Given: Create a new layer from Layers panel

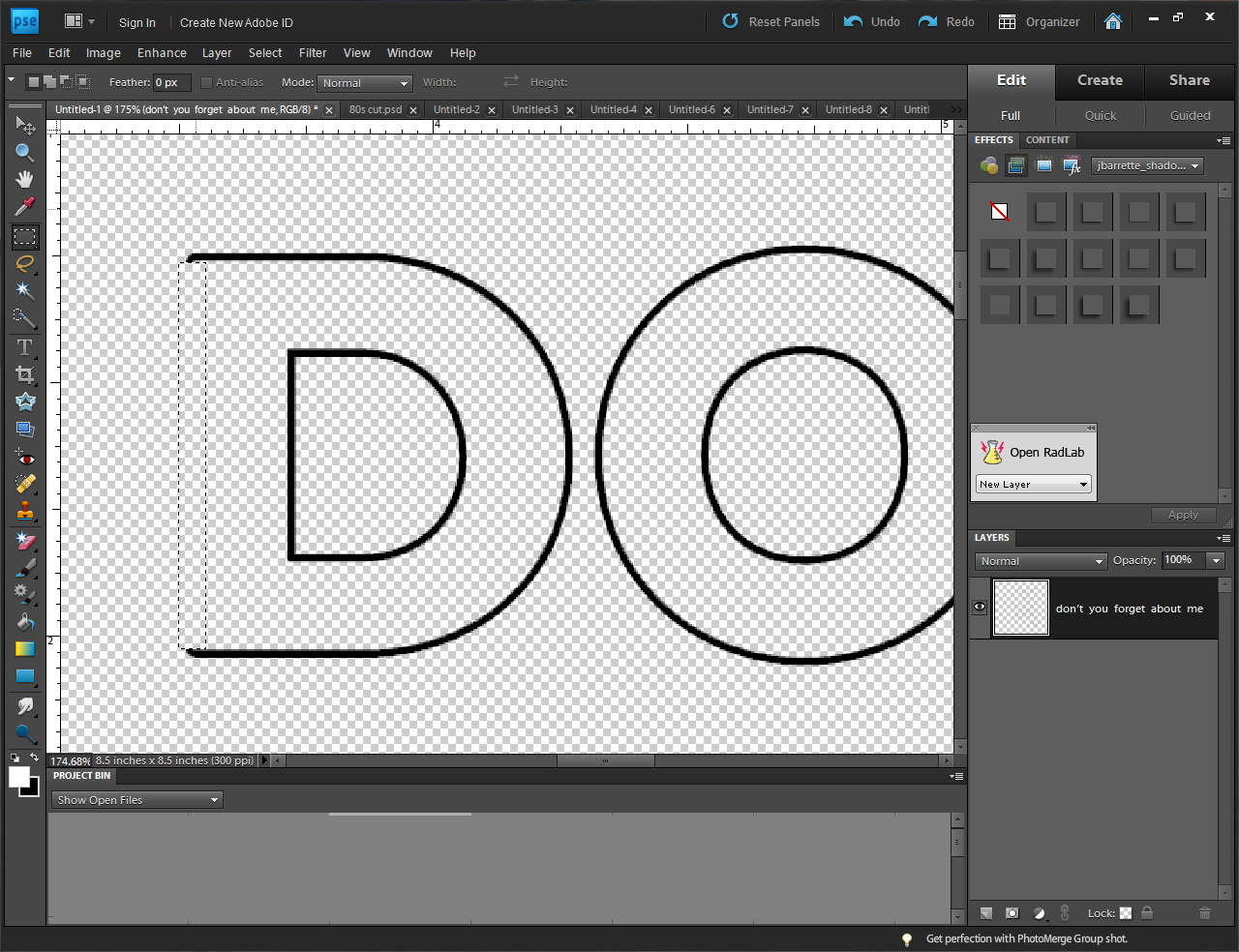Looking at the screenshot, I should [986, 913].
